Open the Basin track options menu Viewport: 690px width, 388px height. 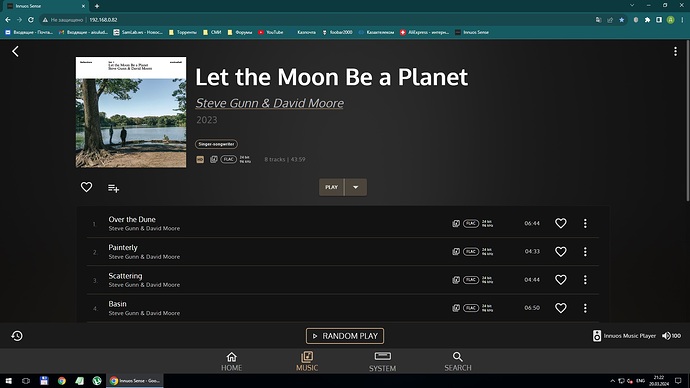(x=585, y=308)
